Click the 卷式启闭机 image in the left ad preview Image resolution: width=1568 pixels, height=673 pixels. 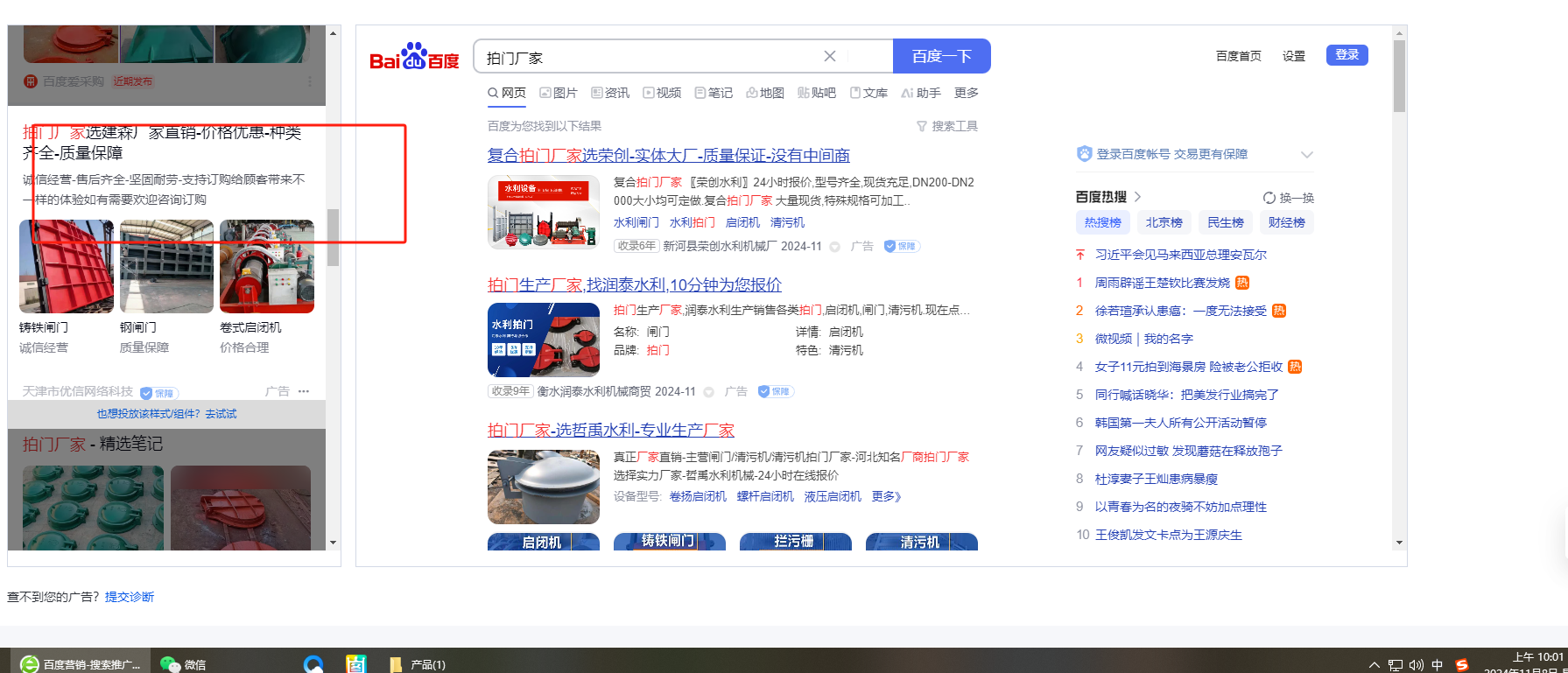click(267, 266)
